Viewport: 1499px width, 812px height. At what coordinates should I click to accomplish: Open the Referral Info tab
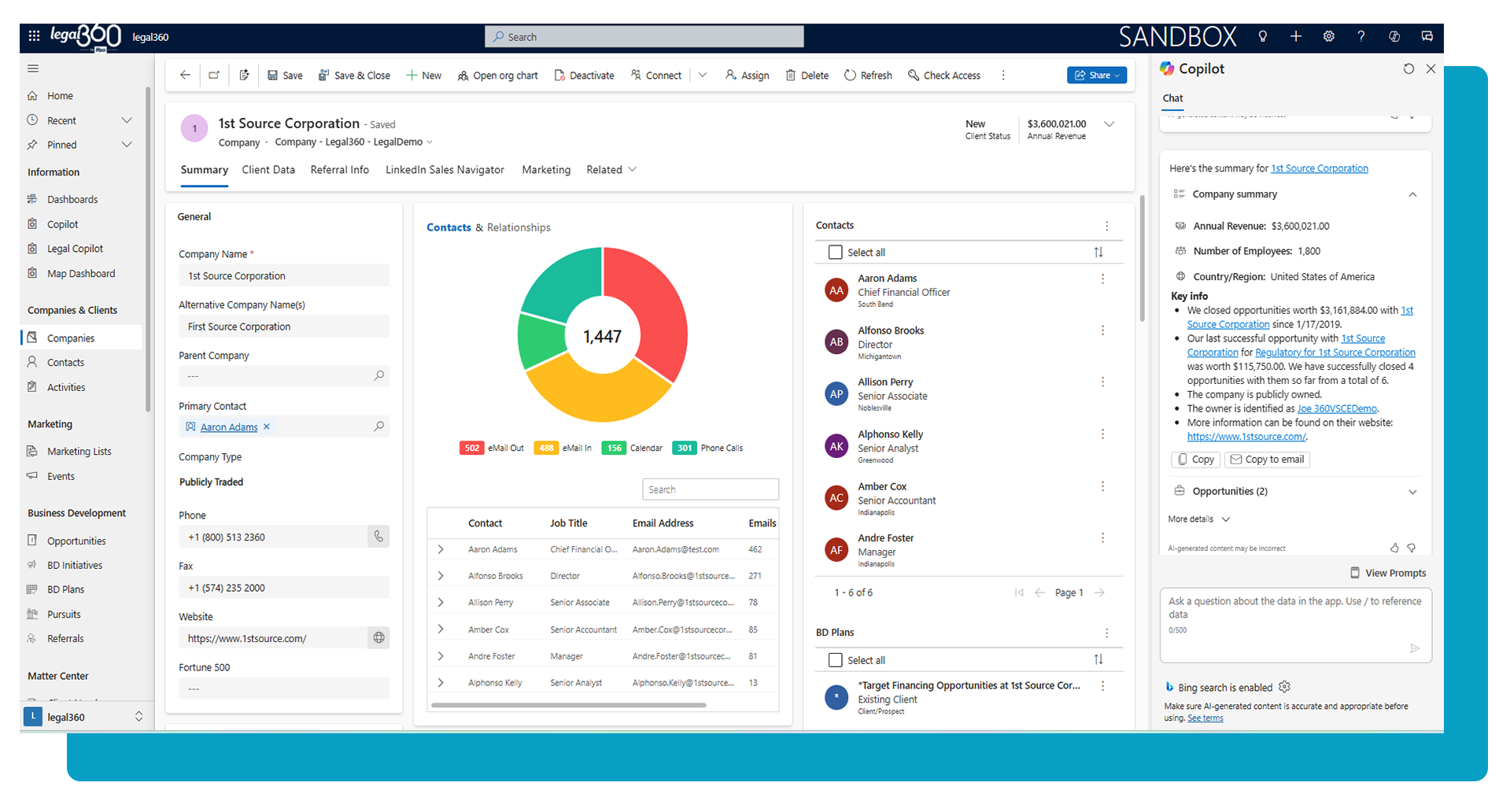[339, 170]
